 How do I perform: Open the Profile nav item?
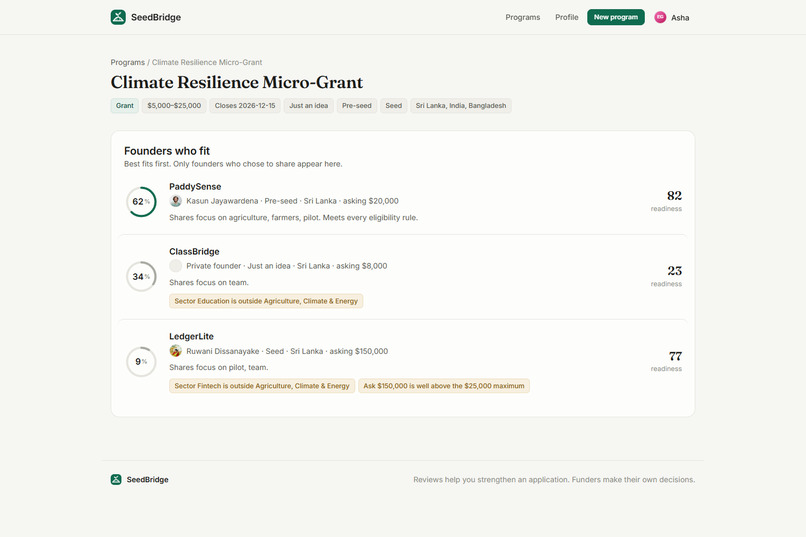click(x=566, y=17)
